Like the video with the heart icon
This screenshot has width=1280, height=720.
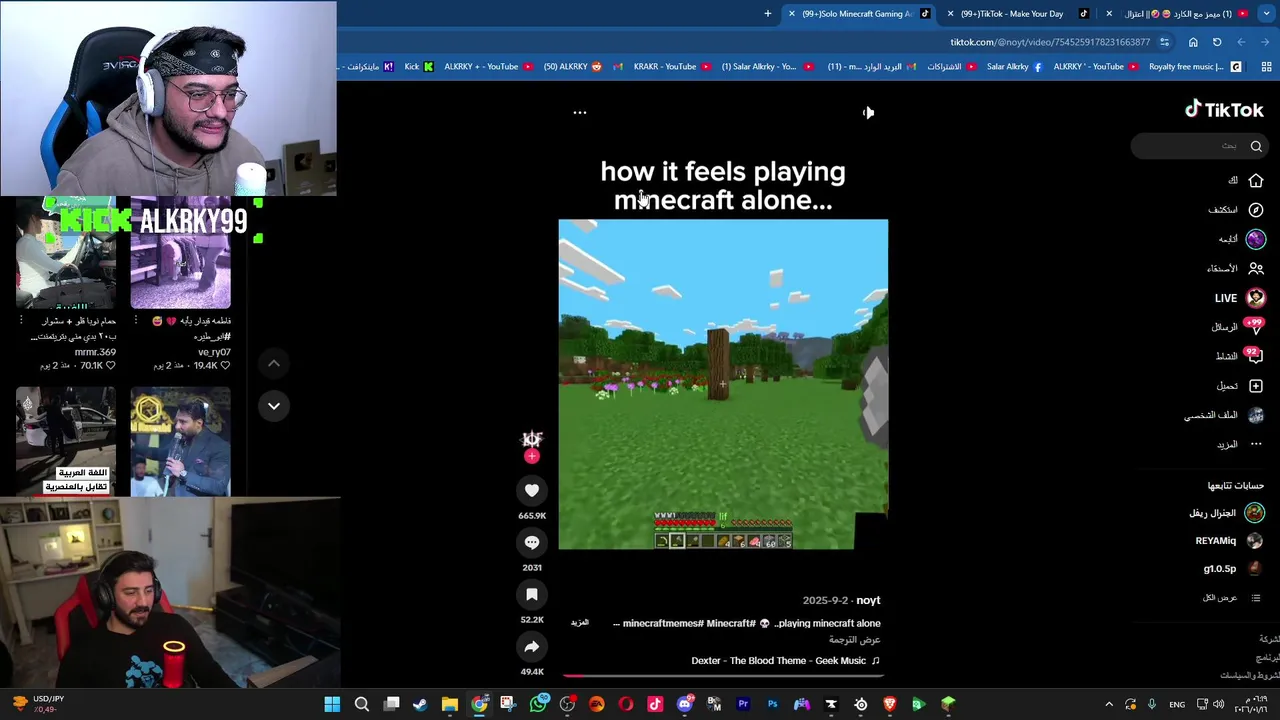(x=532, y=490)
